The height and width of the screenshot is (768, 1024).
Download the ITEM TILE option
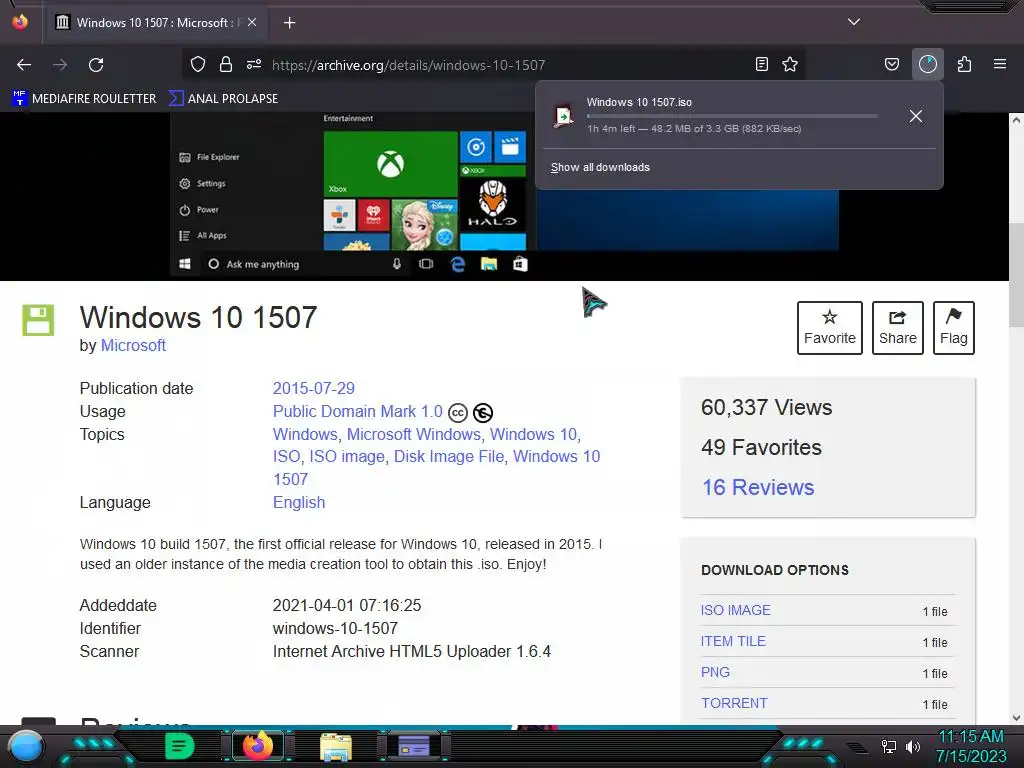pos(733,641)
